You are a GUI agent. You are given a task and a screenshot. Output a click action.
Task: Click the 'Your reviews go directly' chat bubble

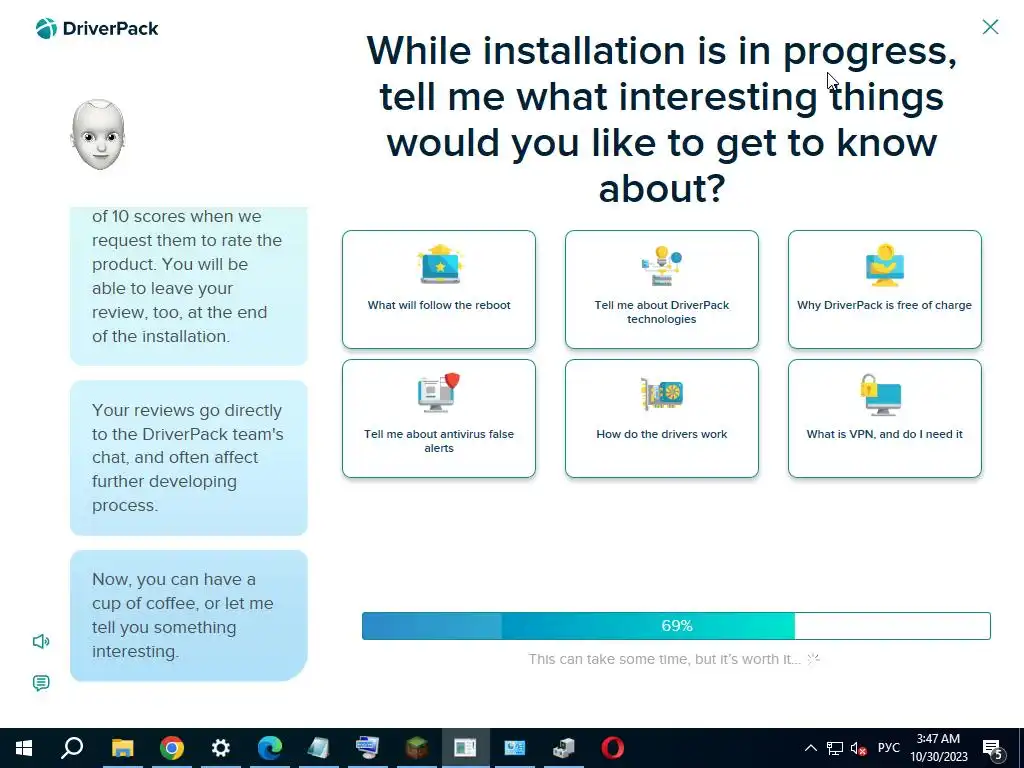(189, 458)
